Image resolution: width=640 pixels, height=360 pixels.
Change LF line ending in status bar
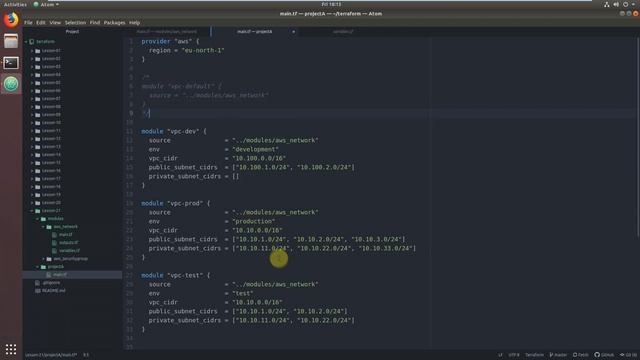click(500, 355)
